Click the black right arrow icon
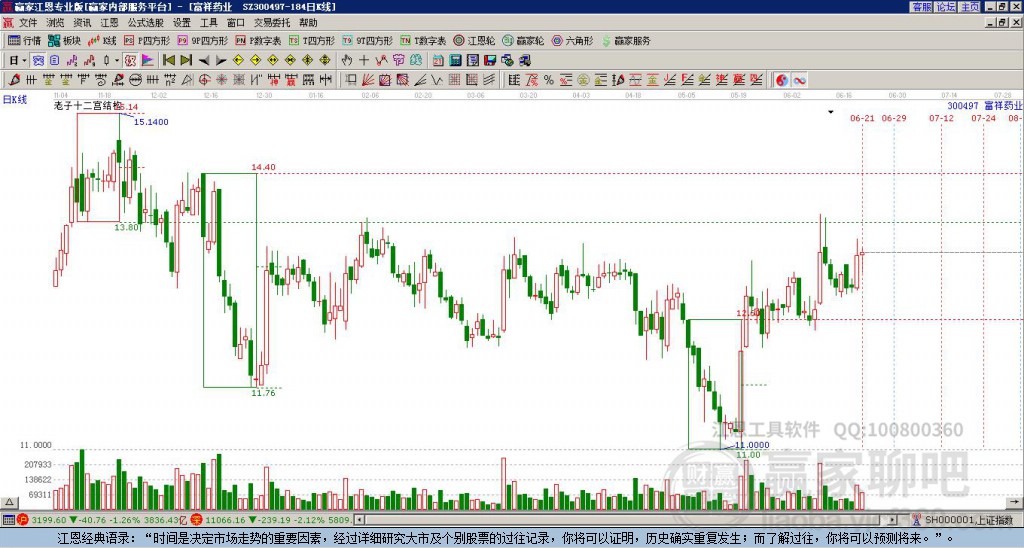 221,61
